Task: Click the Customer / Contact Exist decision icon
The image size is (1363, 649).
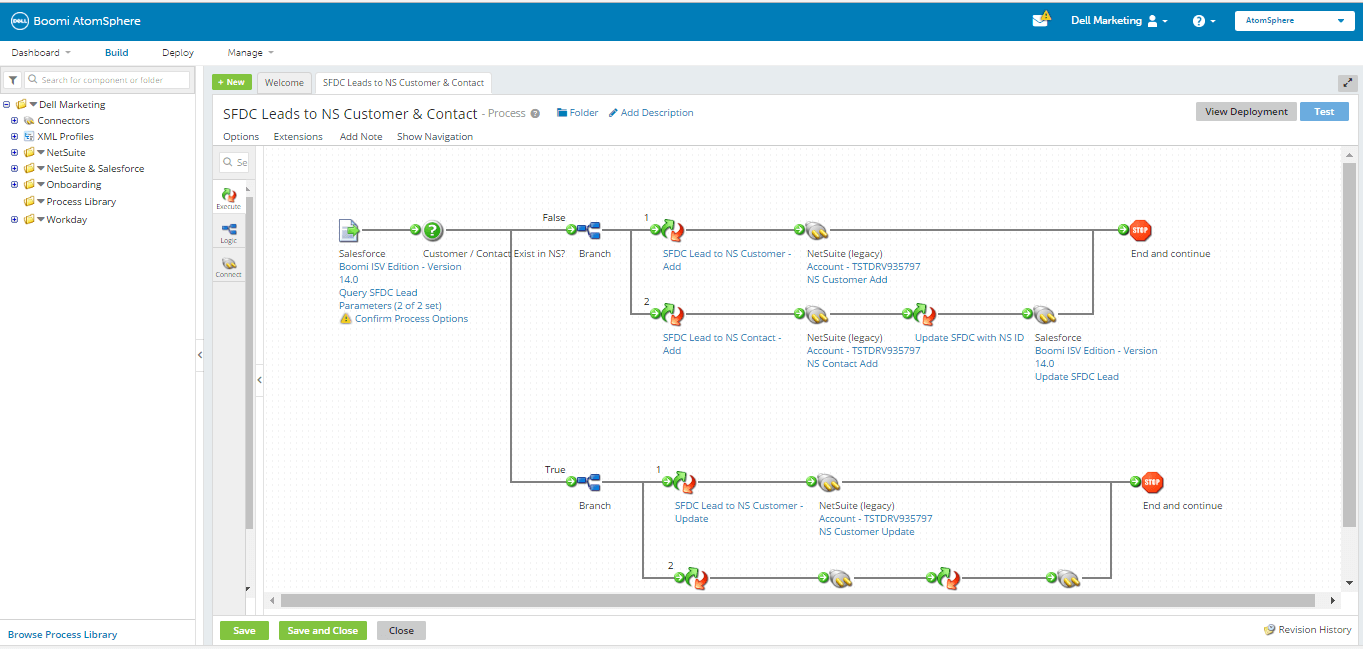Action: [431, 230]
